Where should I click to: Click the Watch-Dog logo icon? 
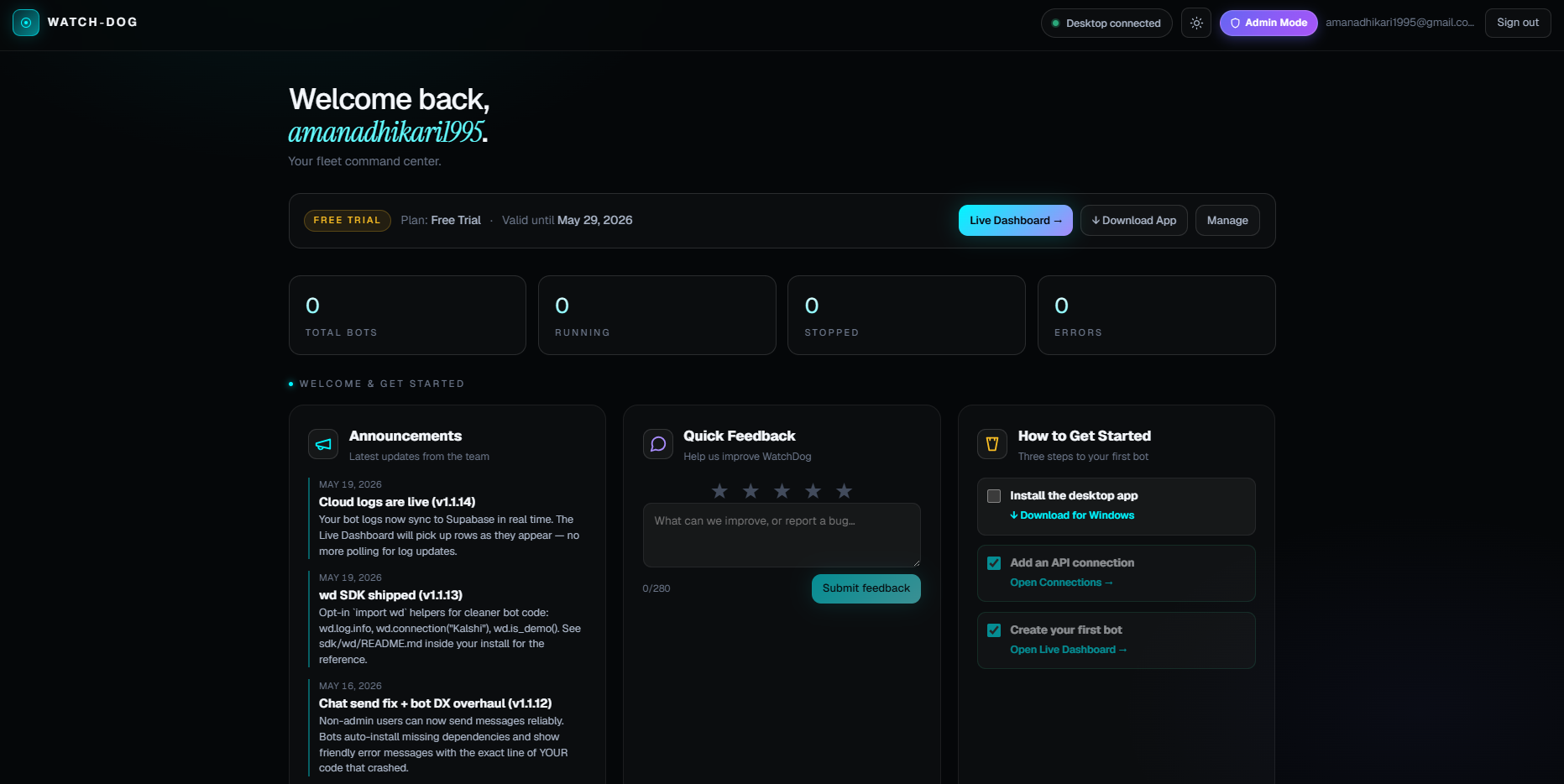pyautogui.click(x=26, y=23)
